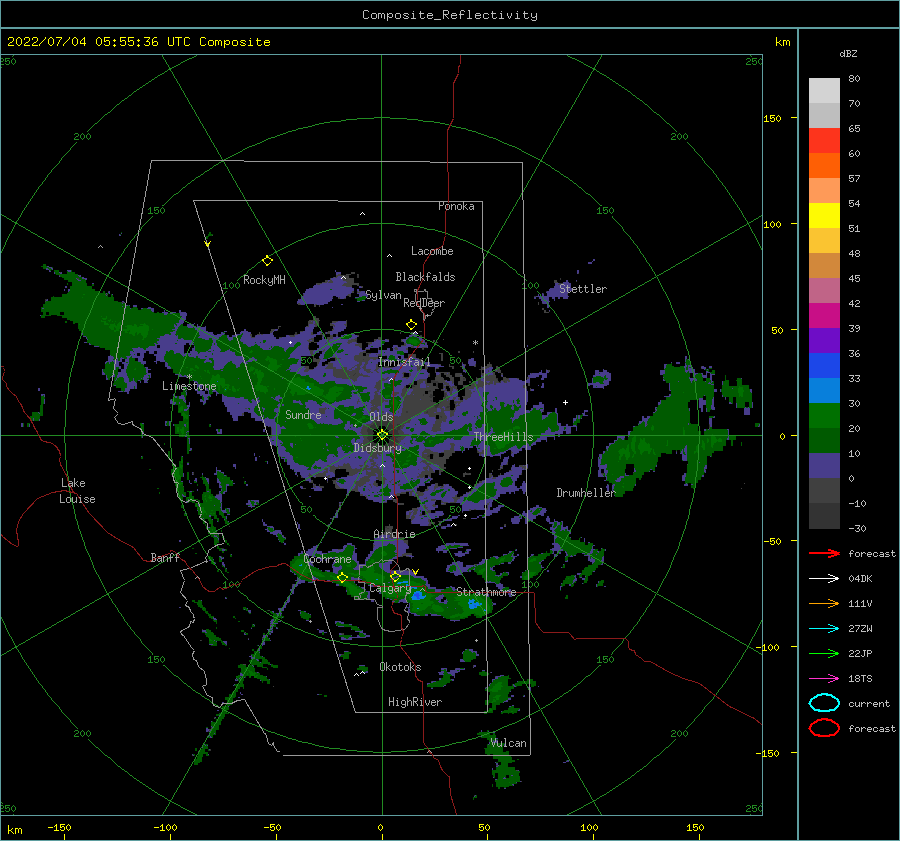Select the Lacombe city label

pos(432,251)
